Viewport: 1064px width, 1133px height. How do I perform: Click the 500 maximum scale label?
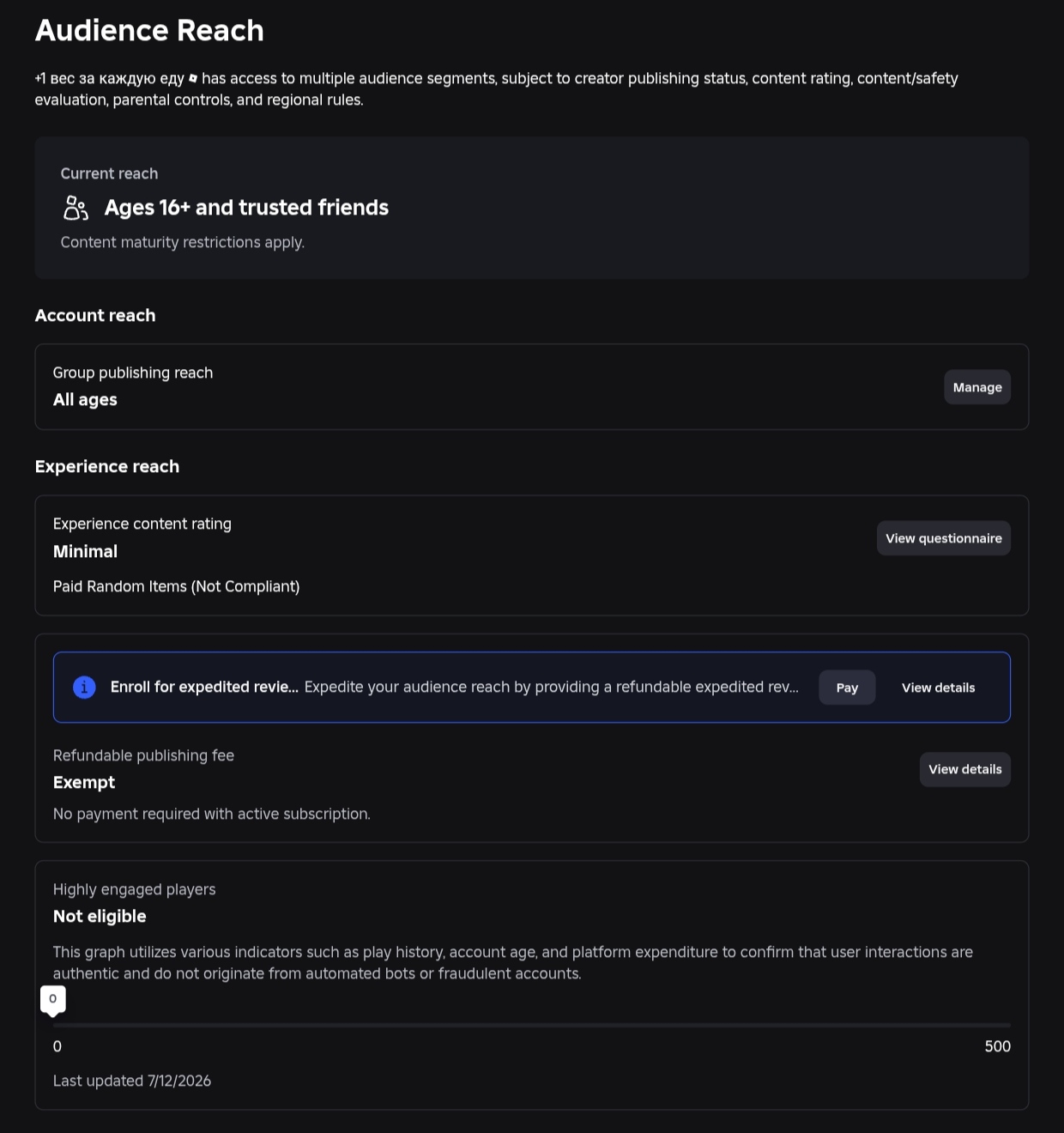point(998,1046)
